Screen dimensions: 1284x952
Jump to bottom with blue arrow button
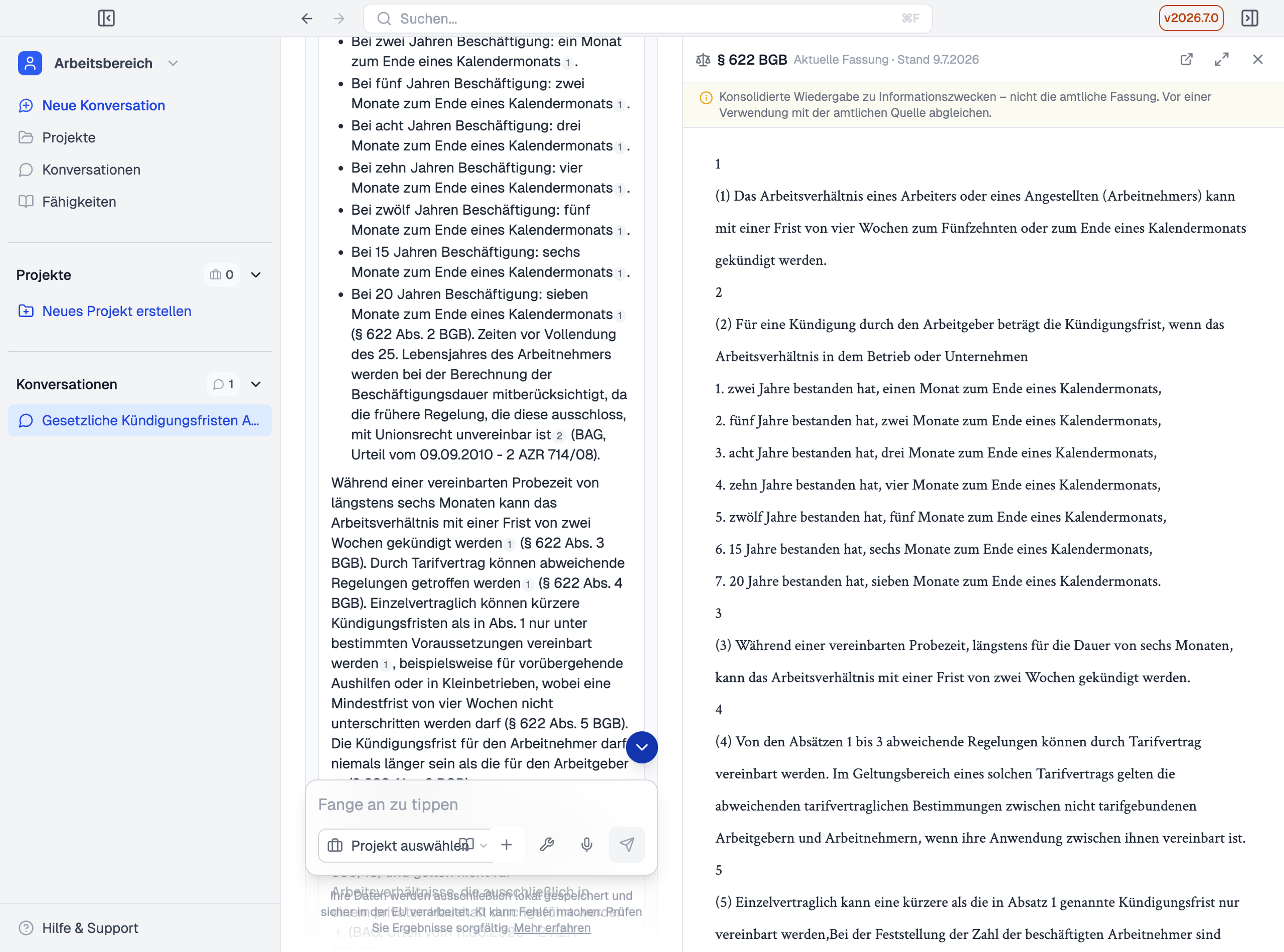[641, 747]
